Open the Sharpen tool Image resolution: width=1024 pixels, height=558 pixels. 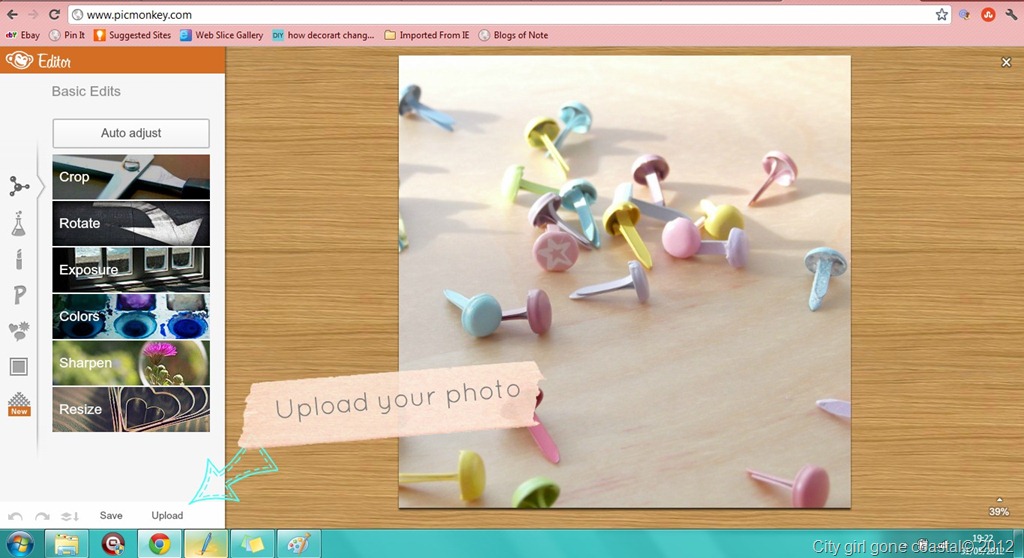tap(131, 363)
